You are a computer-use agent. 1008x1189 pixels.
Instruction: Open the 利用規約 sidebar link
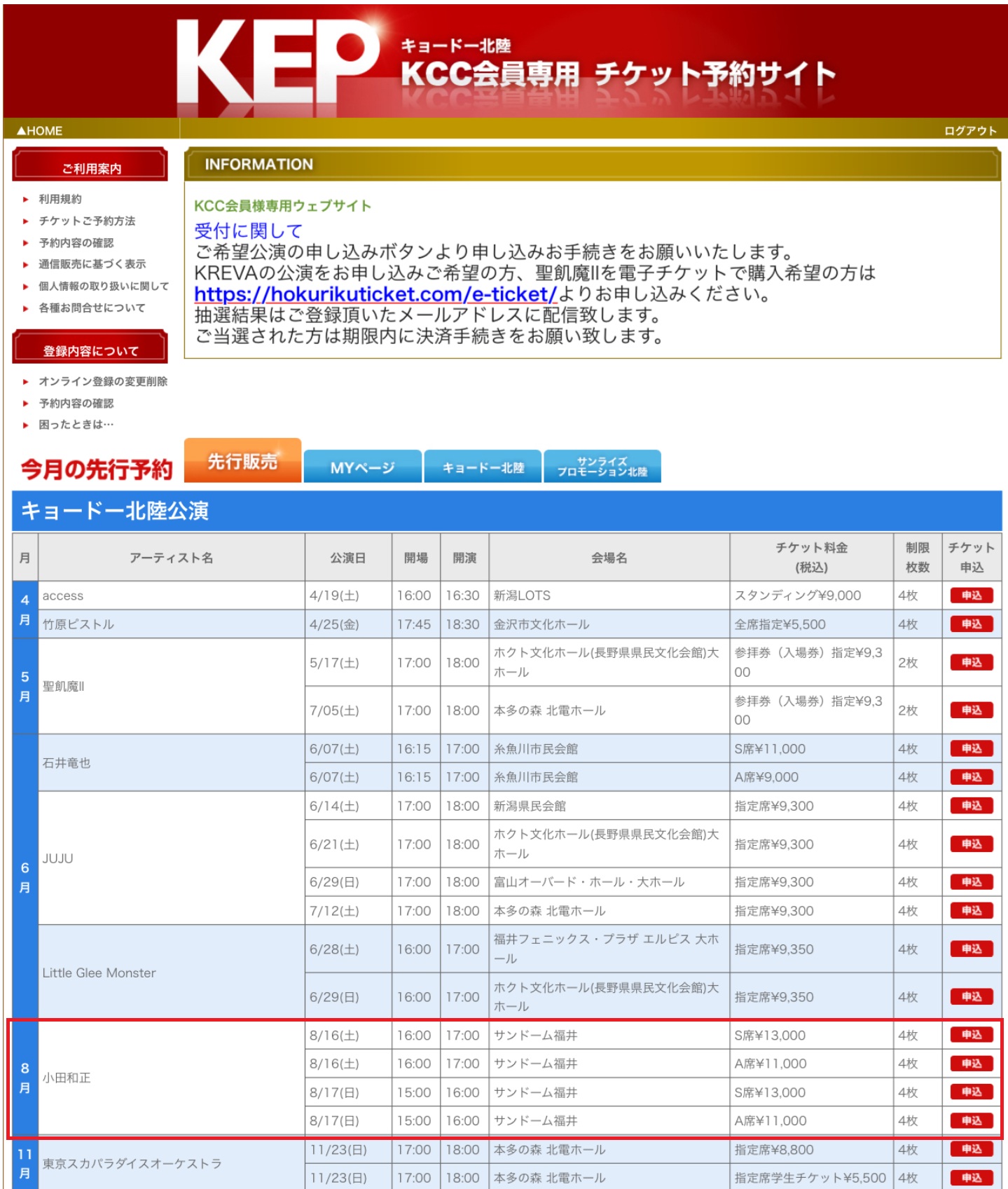pos(60,199)
